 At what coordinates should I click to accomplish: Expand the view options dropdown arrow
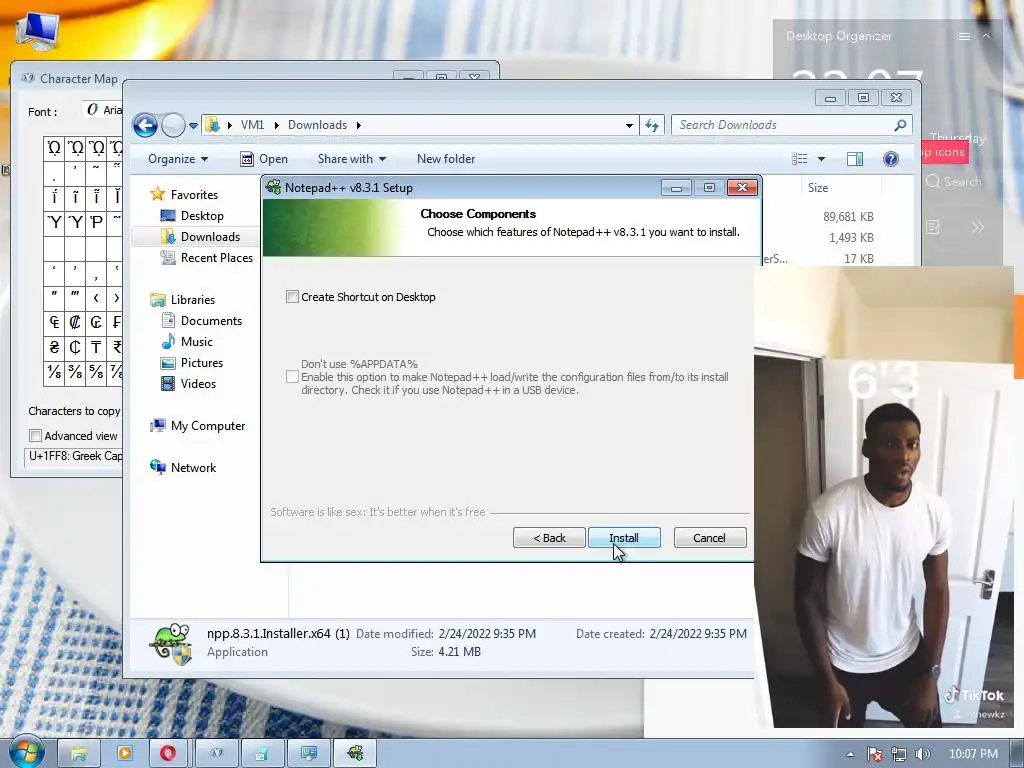pos(822,159)
